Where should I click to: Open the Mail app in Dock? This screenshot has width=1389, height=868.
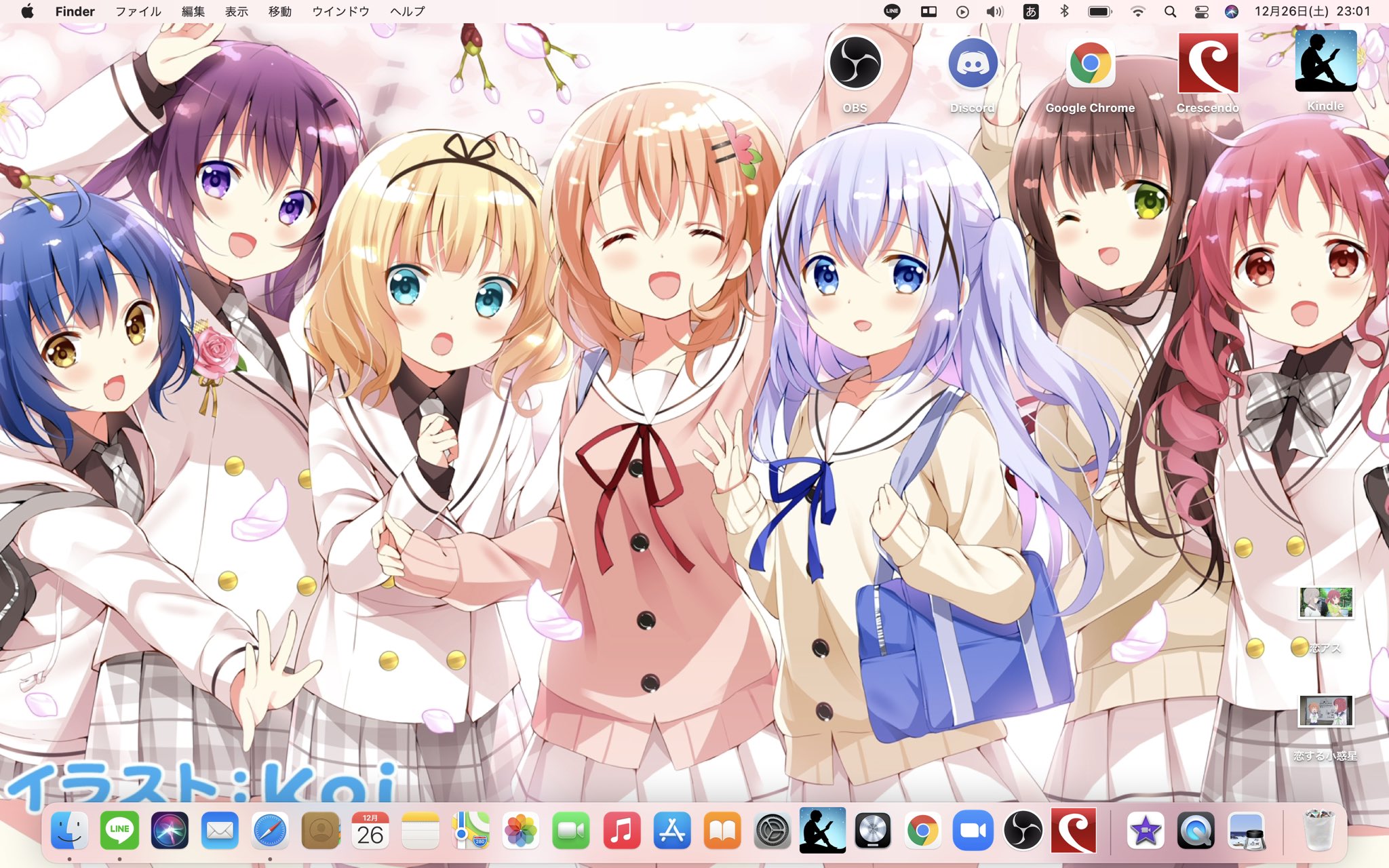click(220, 830)
